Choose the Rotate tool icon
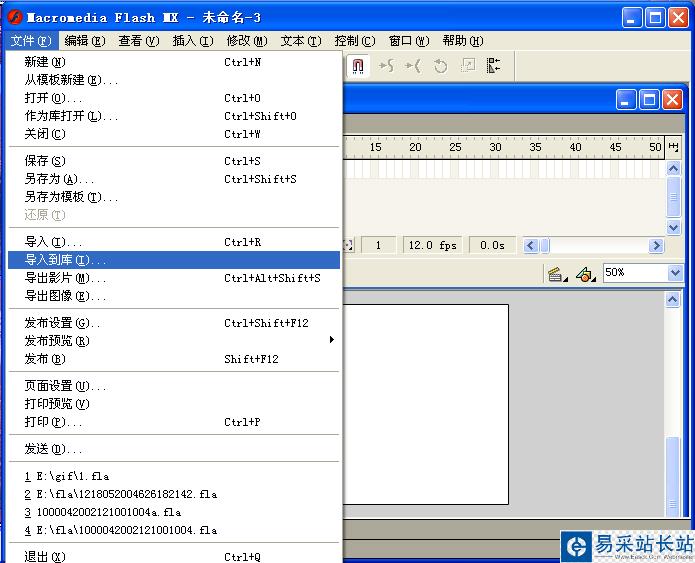The image size is (695, 563). pos(440,66)
